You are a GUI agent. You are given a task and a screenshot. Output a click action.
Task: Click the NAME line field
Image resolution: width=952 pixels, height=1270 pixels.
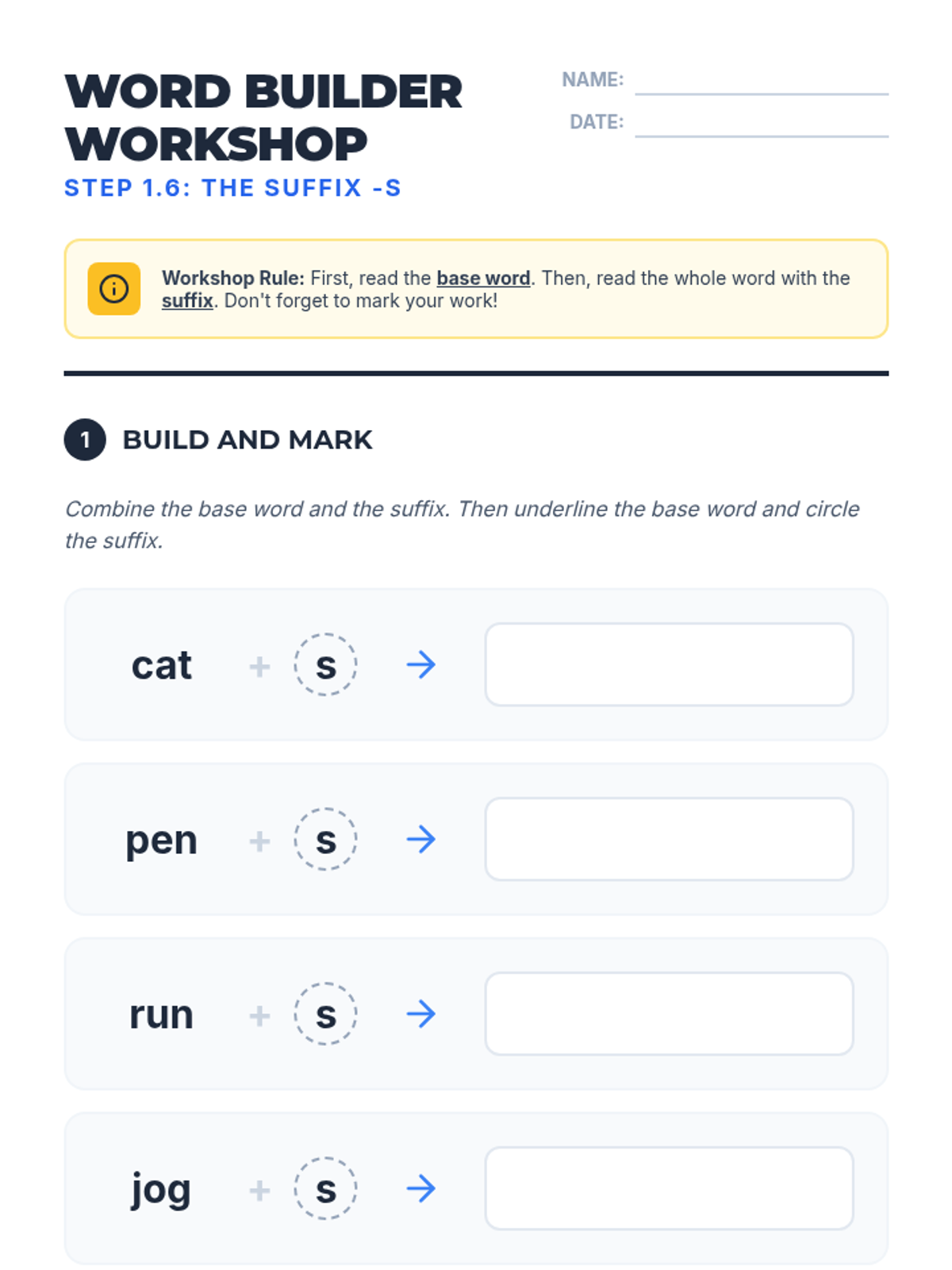[762, 81]
